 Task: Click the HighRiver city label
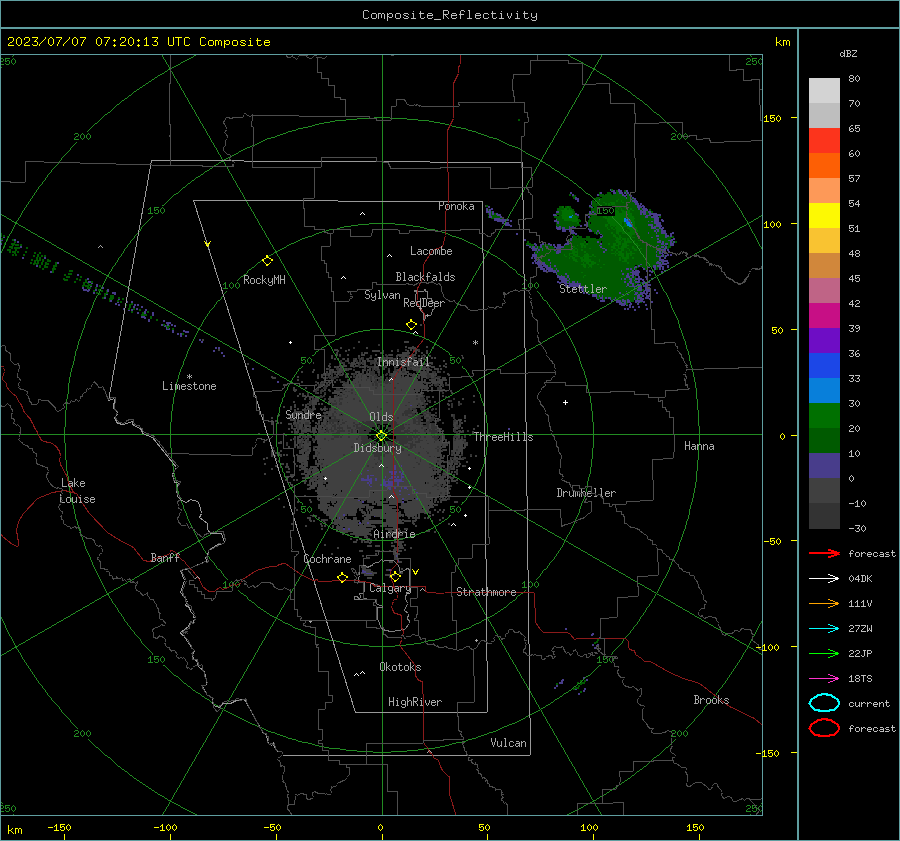[415, 702]
